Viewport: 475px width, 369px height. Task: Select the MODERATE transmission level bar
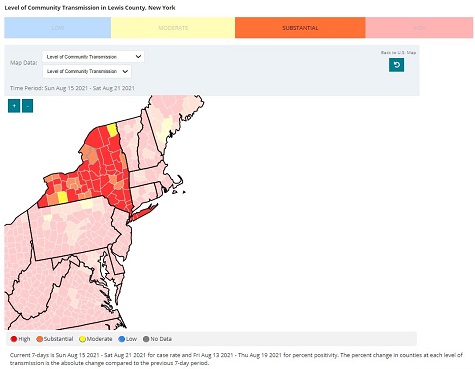click(x=173, y=28)
